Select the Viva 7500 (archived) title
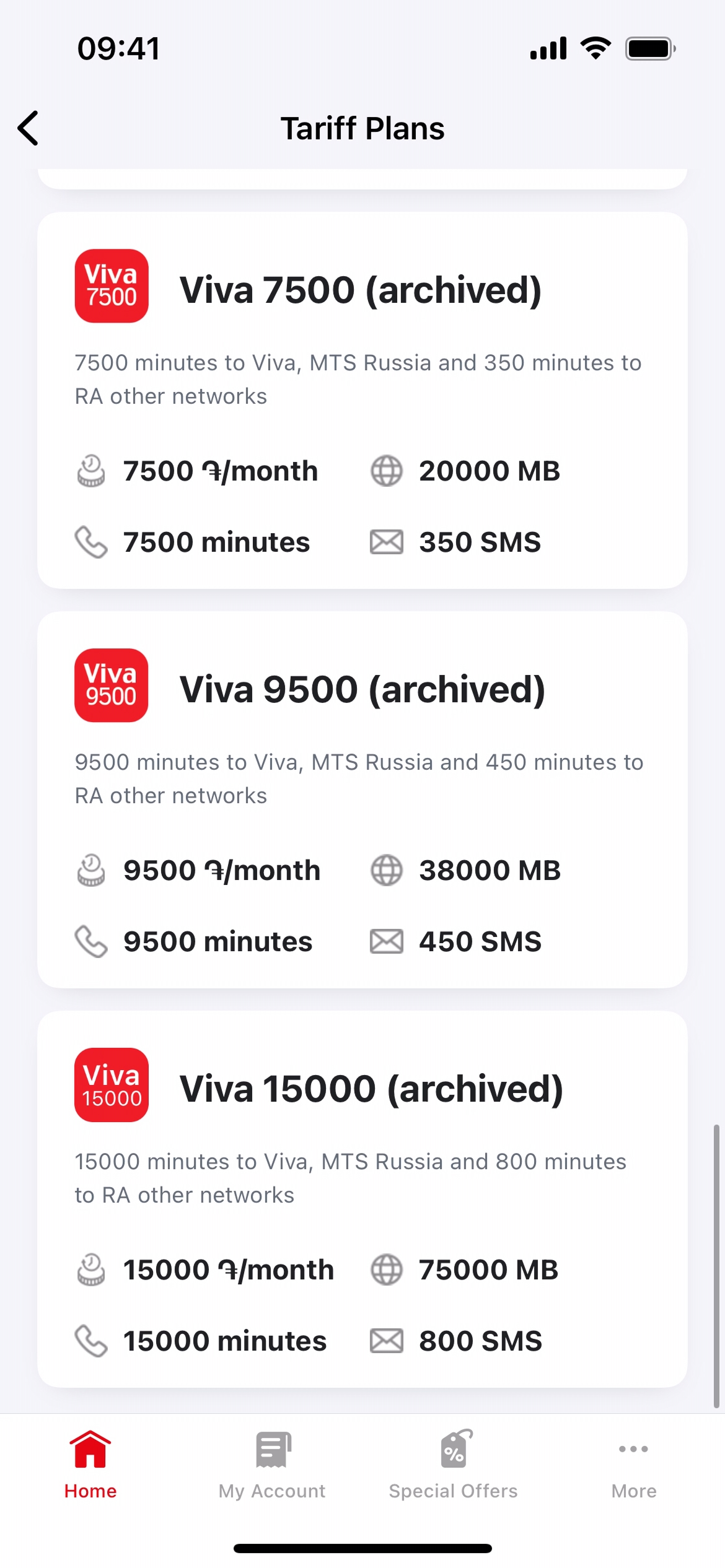The width and height of the screenshot is (725, 1568). tap(361, 290)
